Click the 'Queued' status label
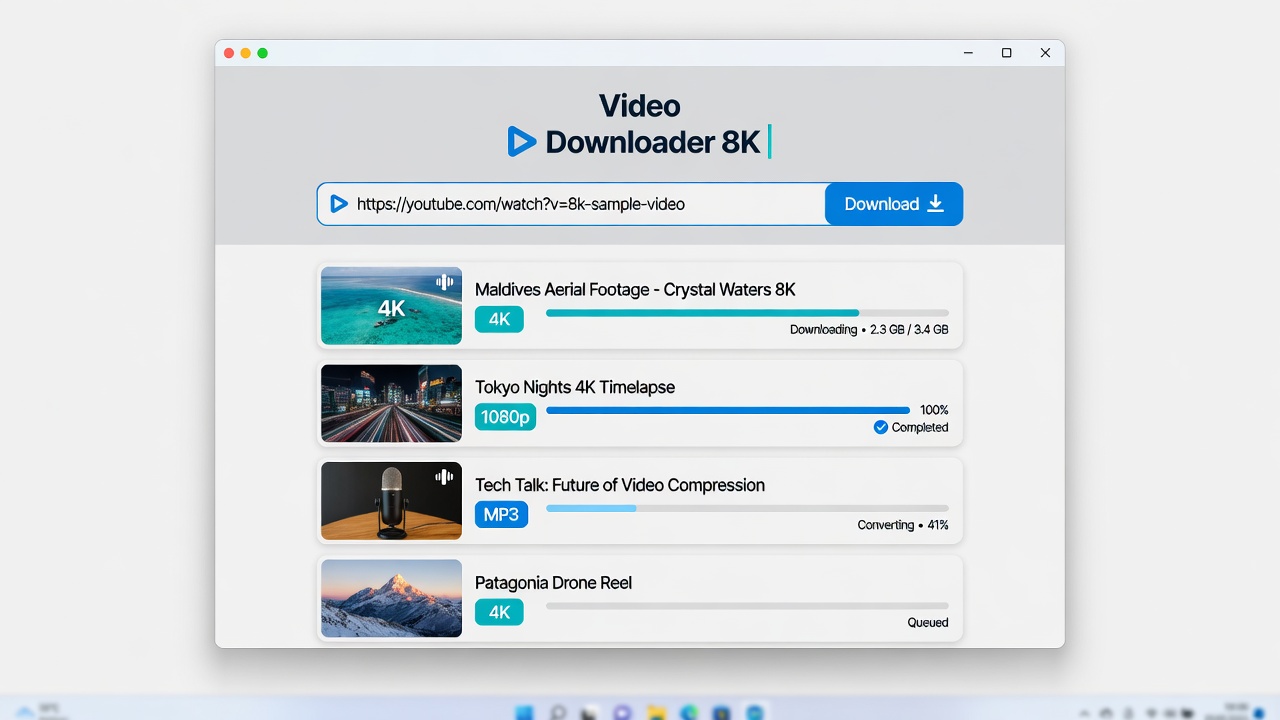 [x=928, y=622]
